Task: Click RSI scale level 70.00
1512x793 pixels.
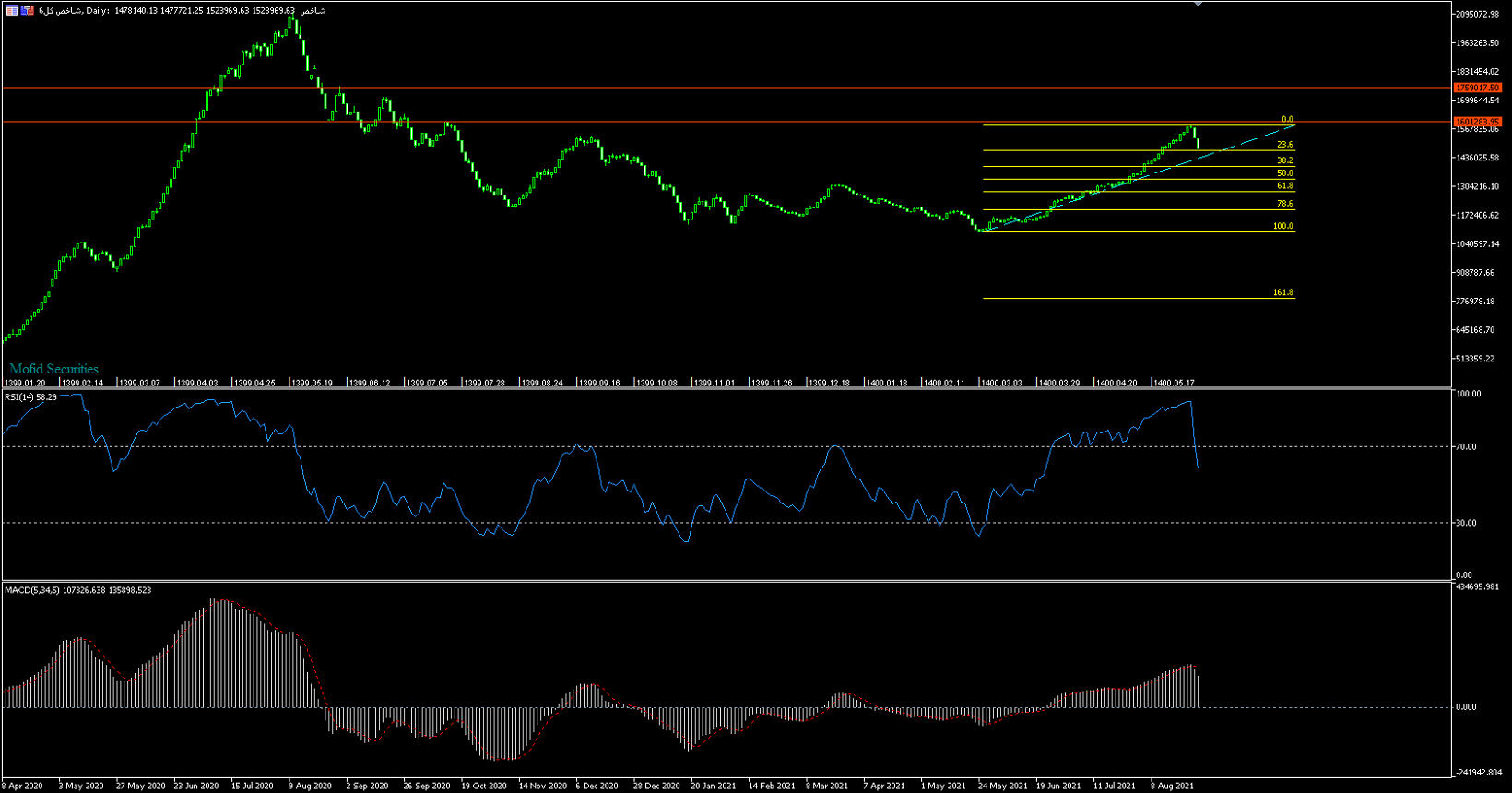Action: (1466, 446)
